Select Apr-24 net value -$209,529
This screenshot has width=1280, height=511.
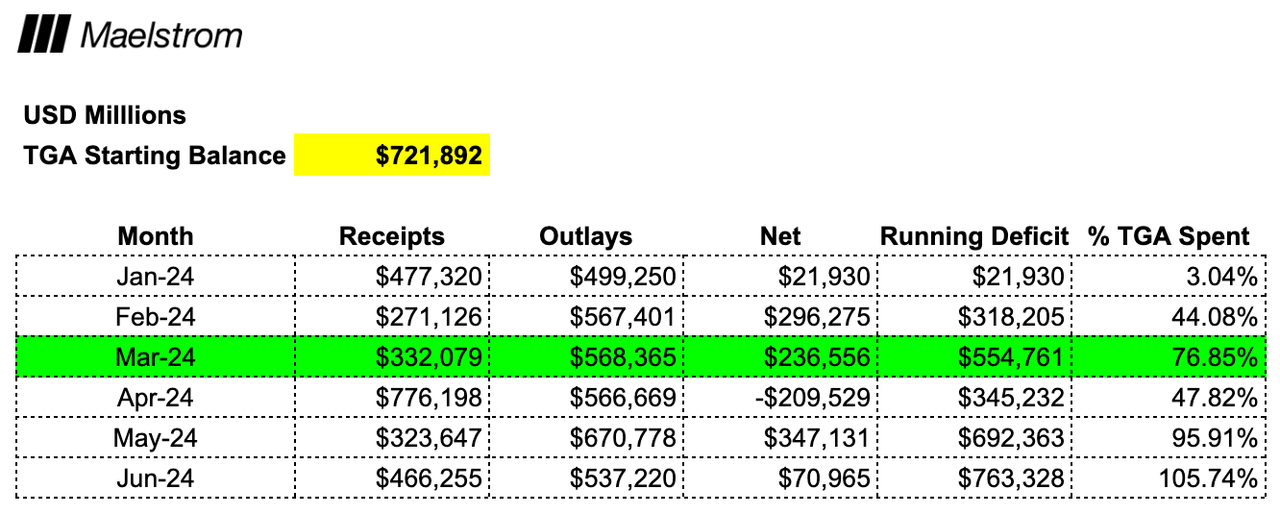tap(780, 397)
